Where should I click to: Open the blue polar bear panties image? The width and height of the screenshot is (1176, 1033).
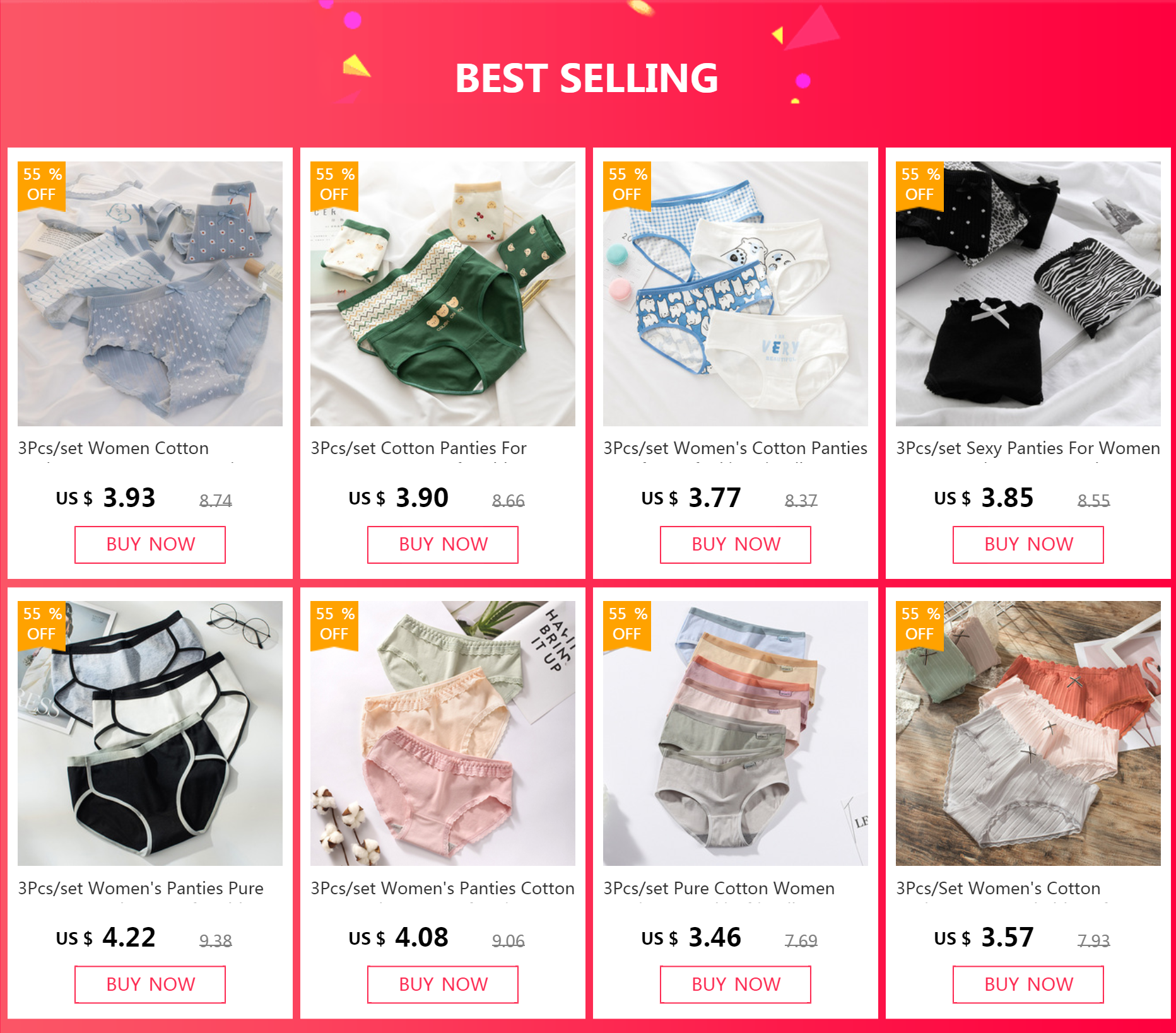coord(736,294)
